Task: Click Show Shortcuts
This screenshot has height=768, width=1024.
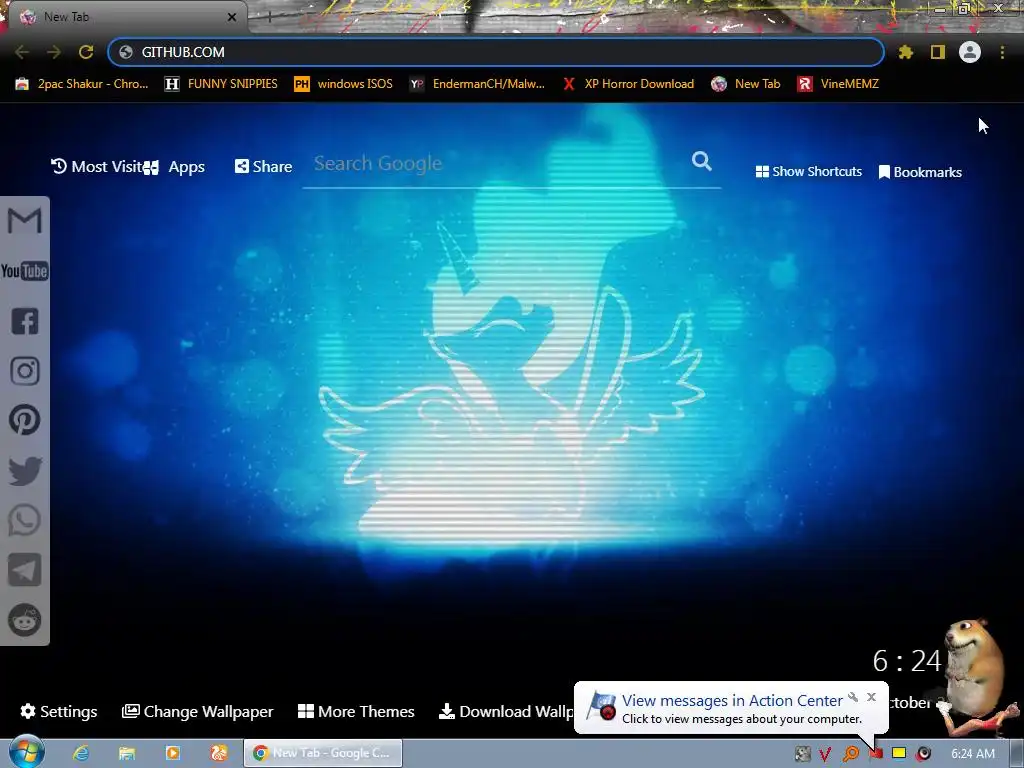Action: (808, 172)
